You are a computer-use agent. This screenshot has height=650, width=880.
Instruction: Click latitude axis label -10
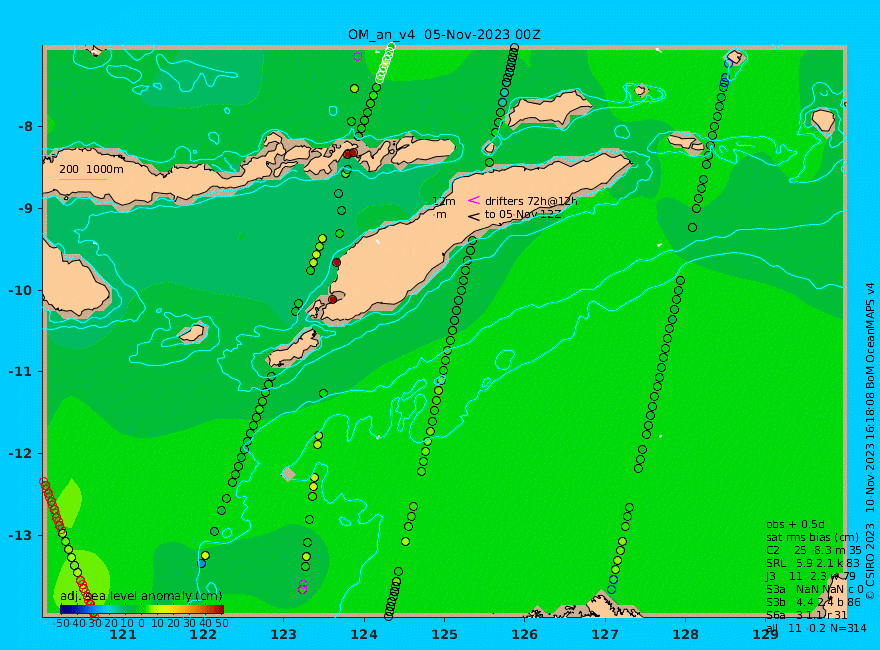(x=21, y=290)
